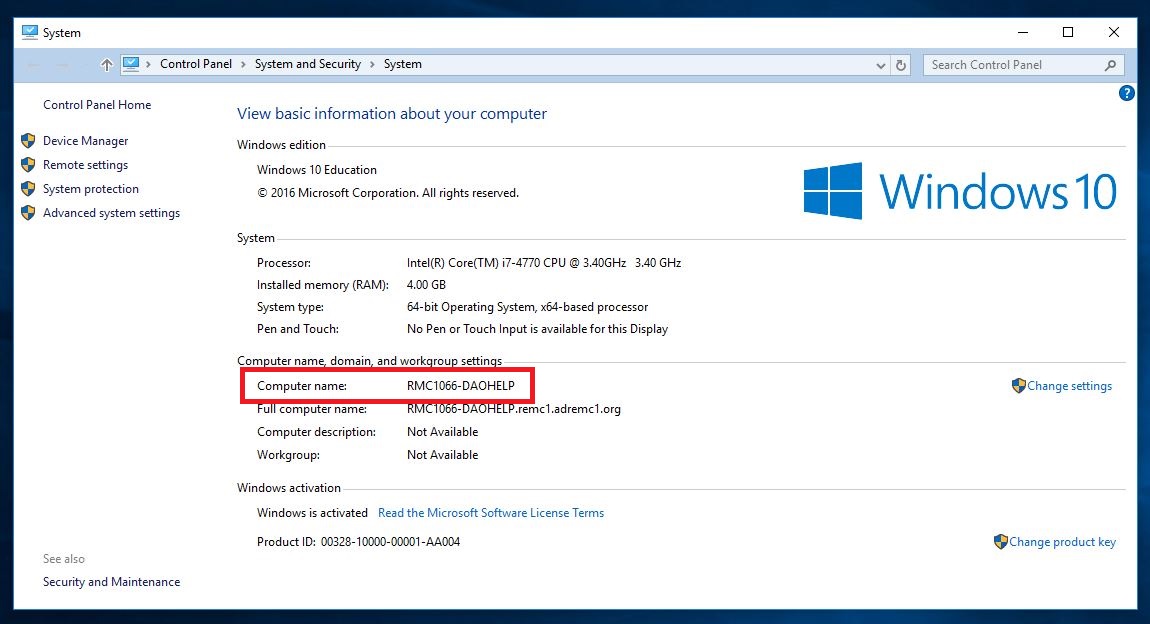
Task: Click the blue help question mark icon
Action: coord(1127,93)
